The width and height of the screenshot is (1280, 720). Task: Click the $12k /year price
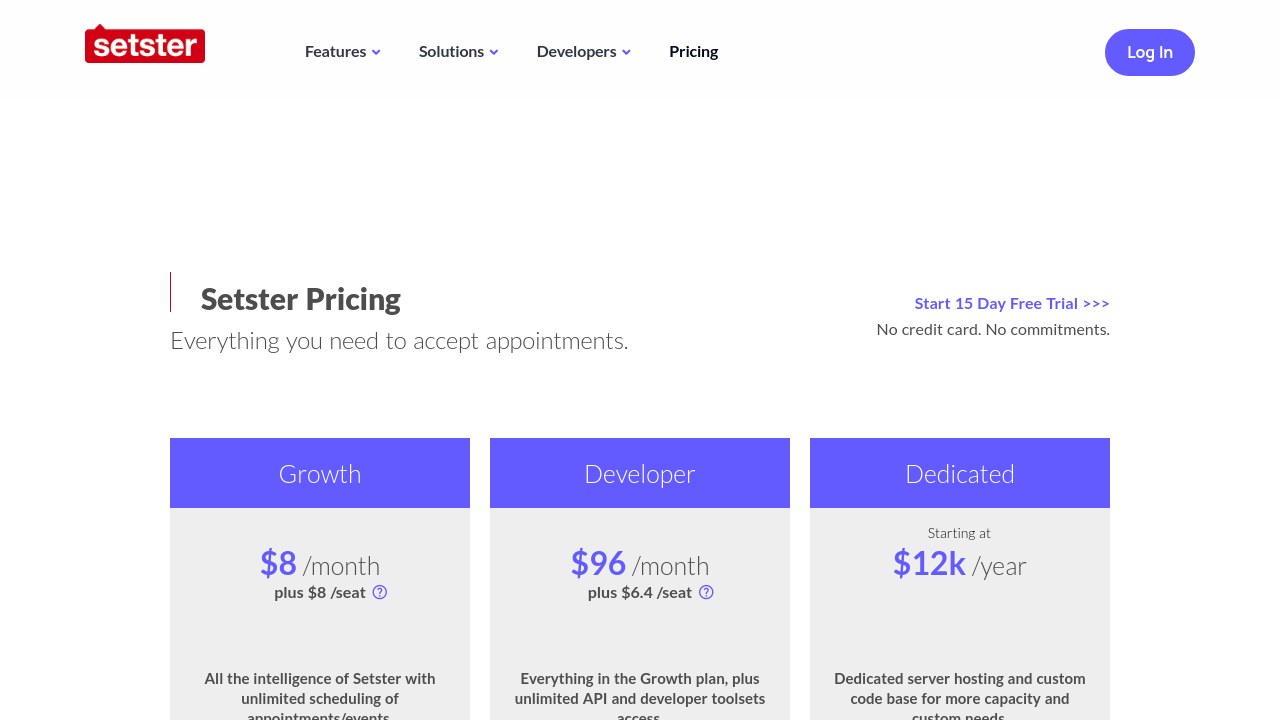tap(960, 564)
